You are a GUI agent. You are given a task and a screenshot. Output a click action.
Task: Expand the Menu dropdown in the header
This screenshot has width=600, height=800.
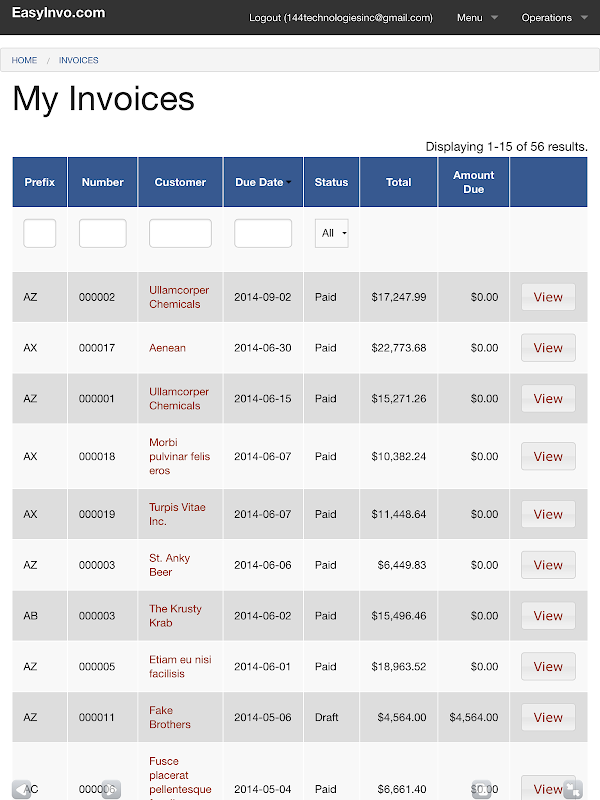click(x=477, y=18)
